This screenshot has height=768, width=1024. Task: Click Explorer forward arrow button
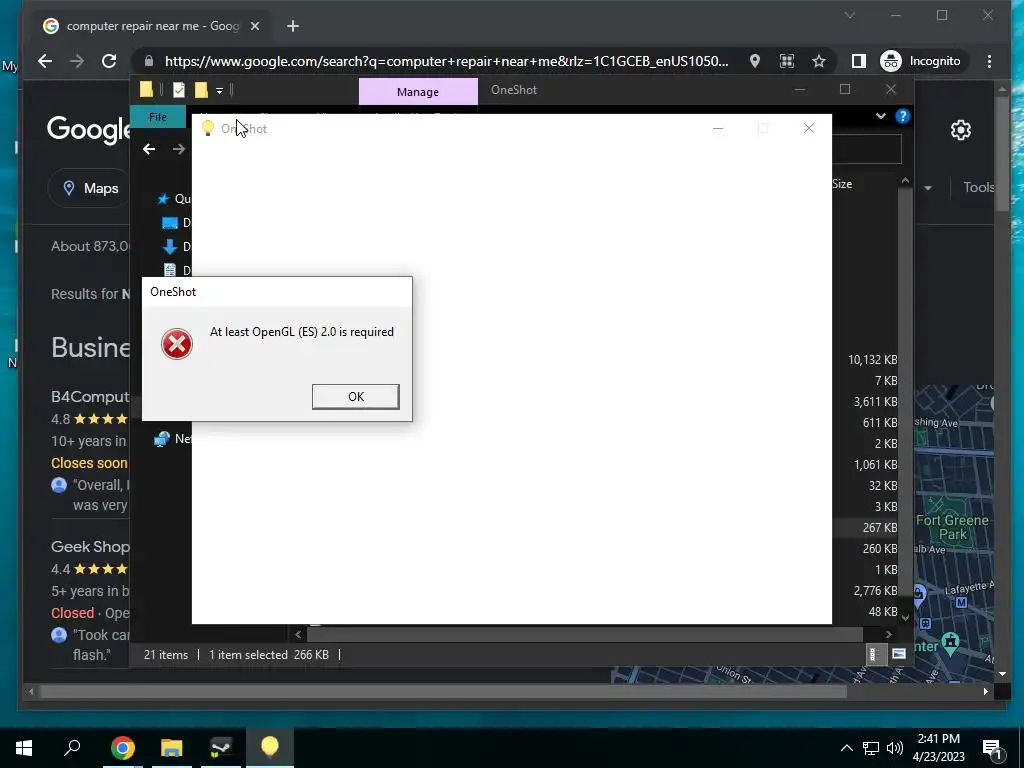tap(178, 150)
